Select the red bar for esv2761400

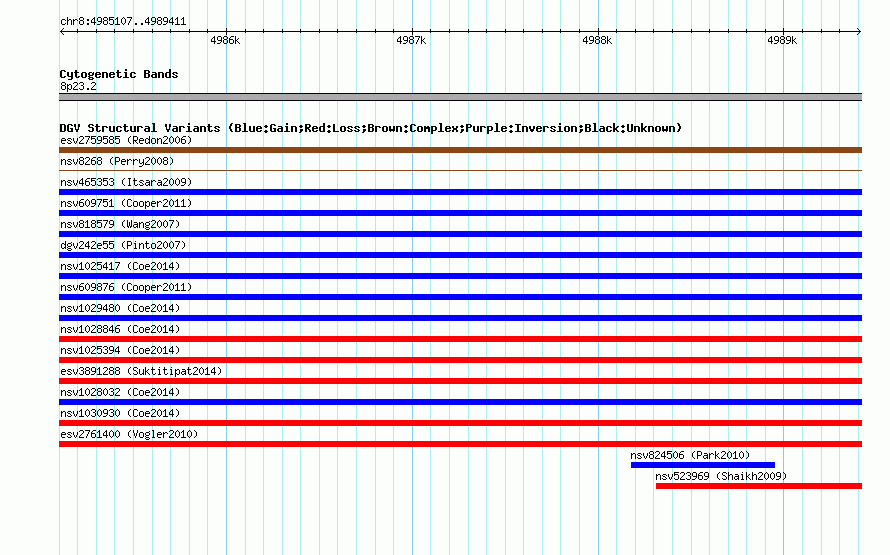pos(460,444)
